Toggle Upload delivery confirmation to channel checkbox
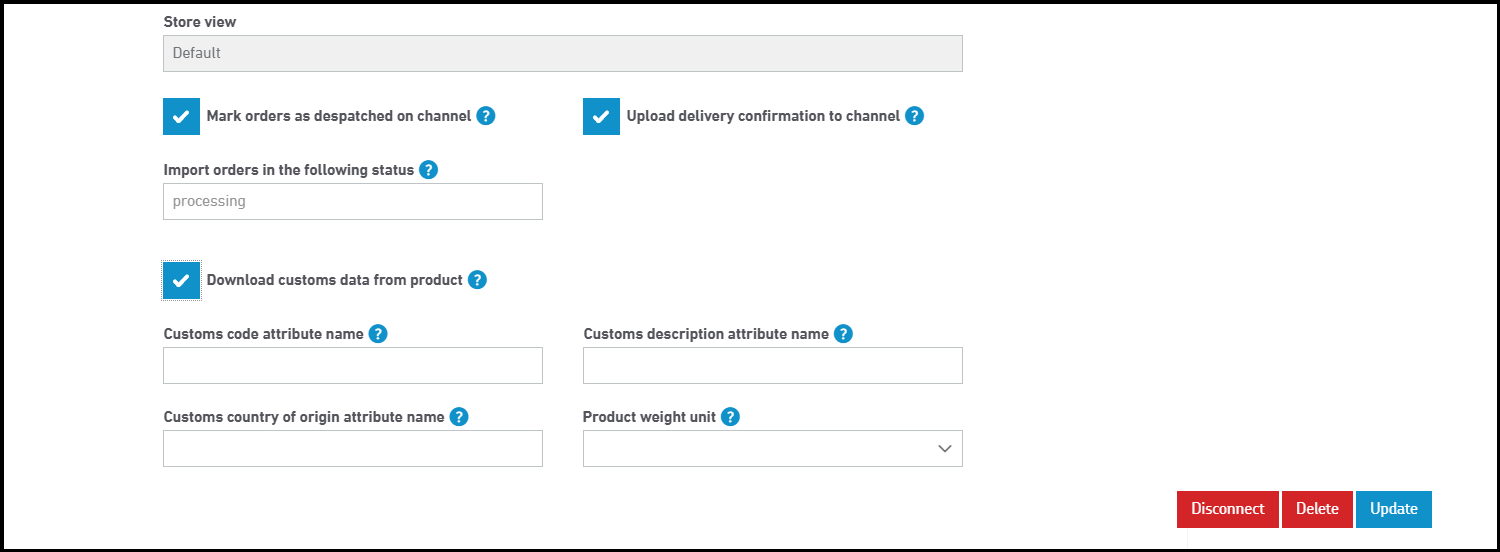Image resolution: width=1500 pixels, height=552 pixels. click(x=602, y=116)
